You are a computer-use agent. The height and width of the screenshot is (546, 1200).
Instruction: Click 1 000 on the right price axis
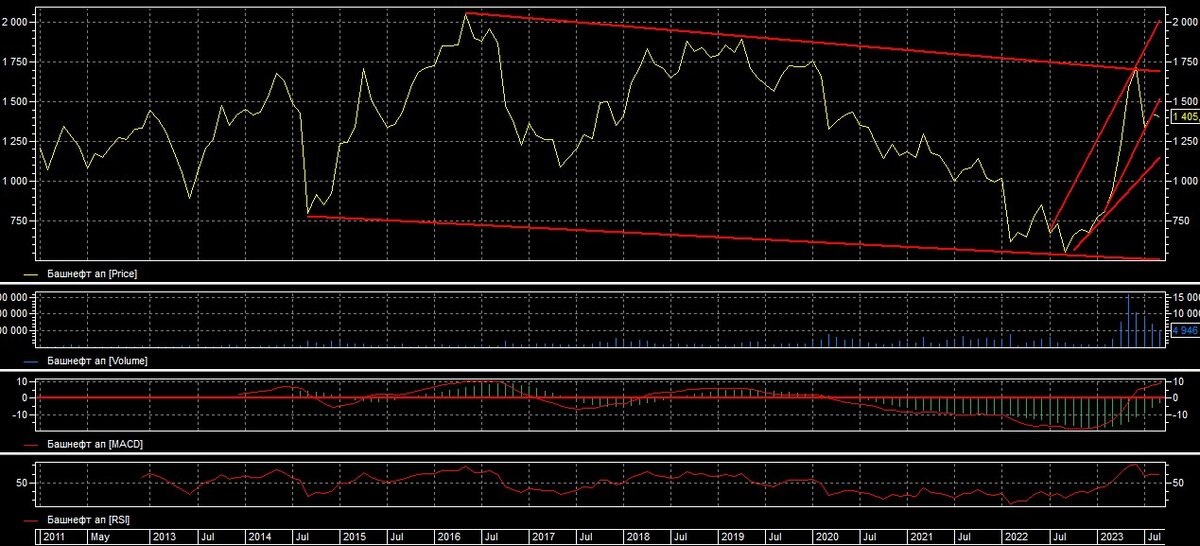[1185, 181]
